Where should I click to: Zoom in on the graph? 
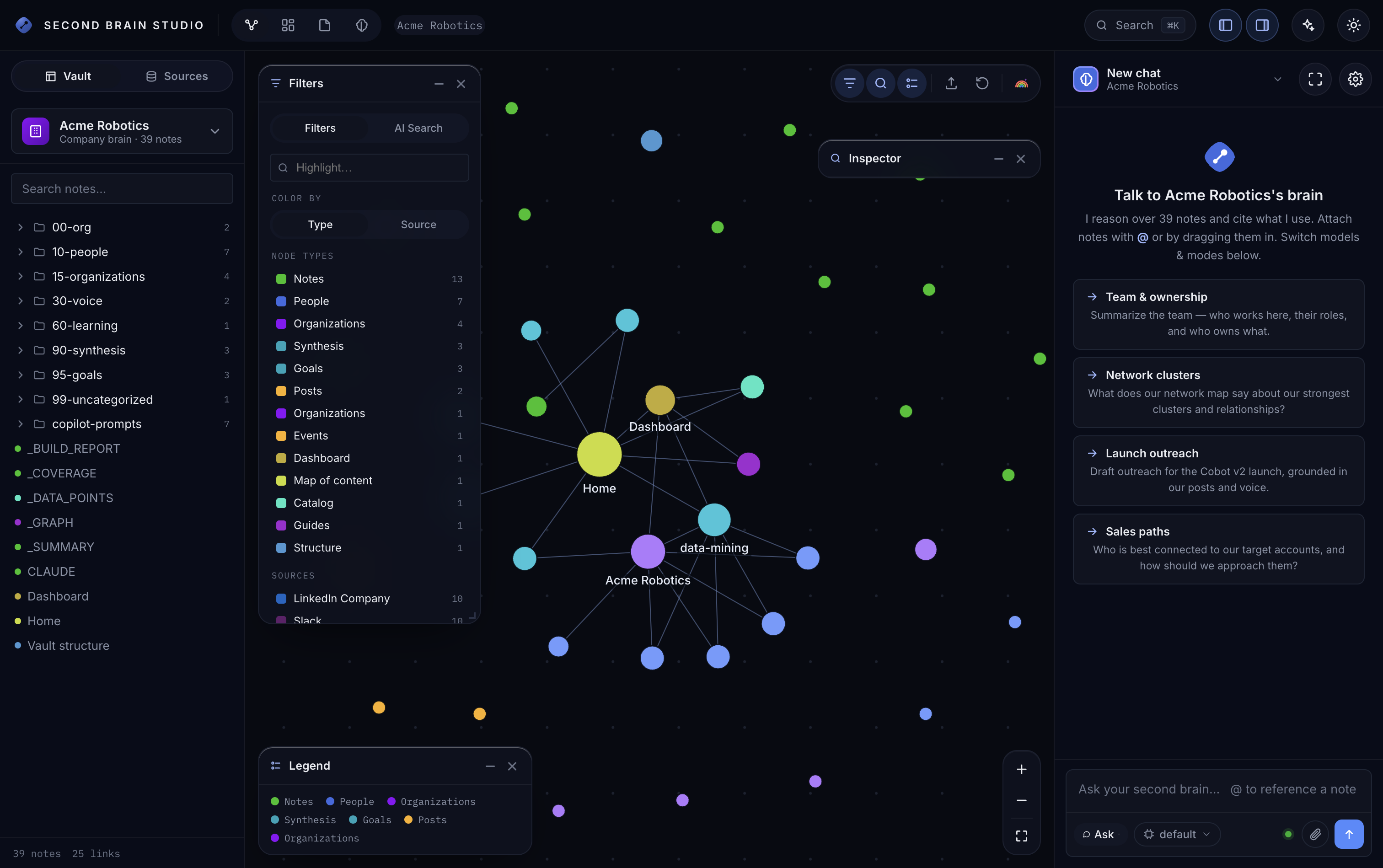pyautogui.click(x=1021, y=769)
